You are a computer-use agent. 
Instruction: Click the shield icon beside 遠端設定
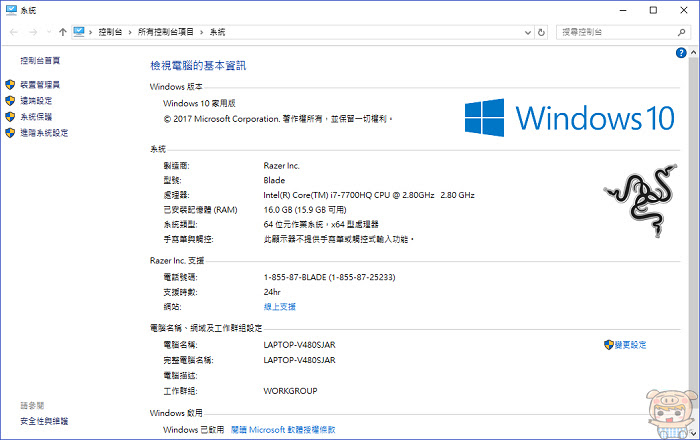click(10, 101)
